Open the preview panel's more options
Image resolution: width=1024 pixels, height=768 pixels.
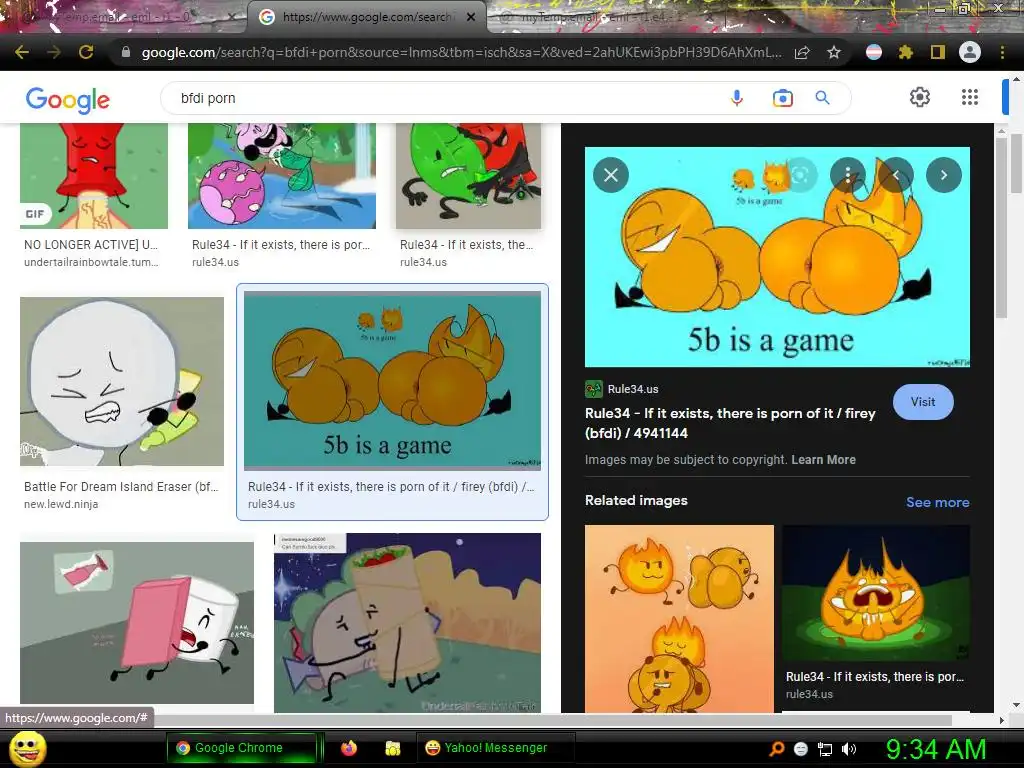(x=848, y=175)
